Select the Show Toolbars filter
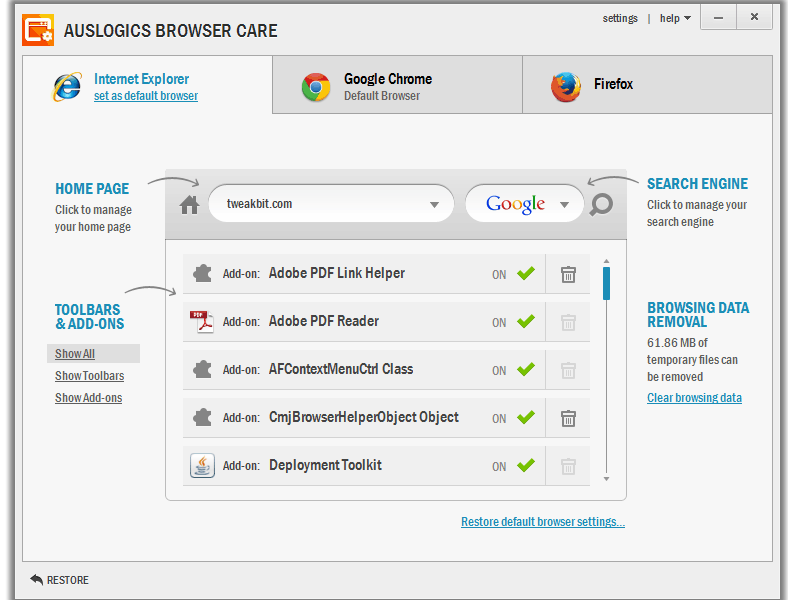The height and width of the screenshot is (600, 800). click(90, 376)
